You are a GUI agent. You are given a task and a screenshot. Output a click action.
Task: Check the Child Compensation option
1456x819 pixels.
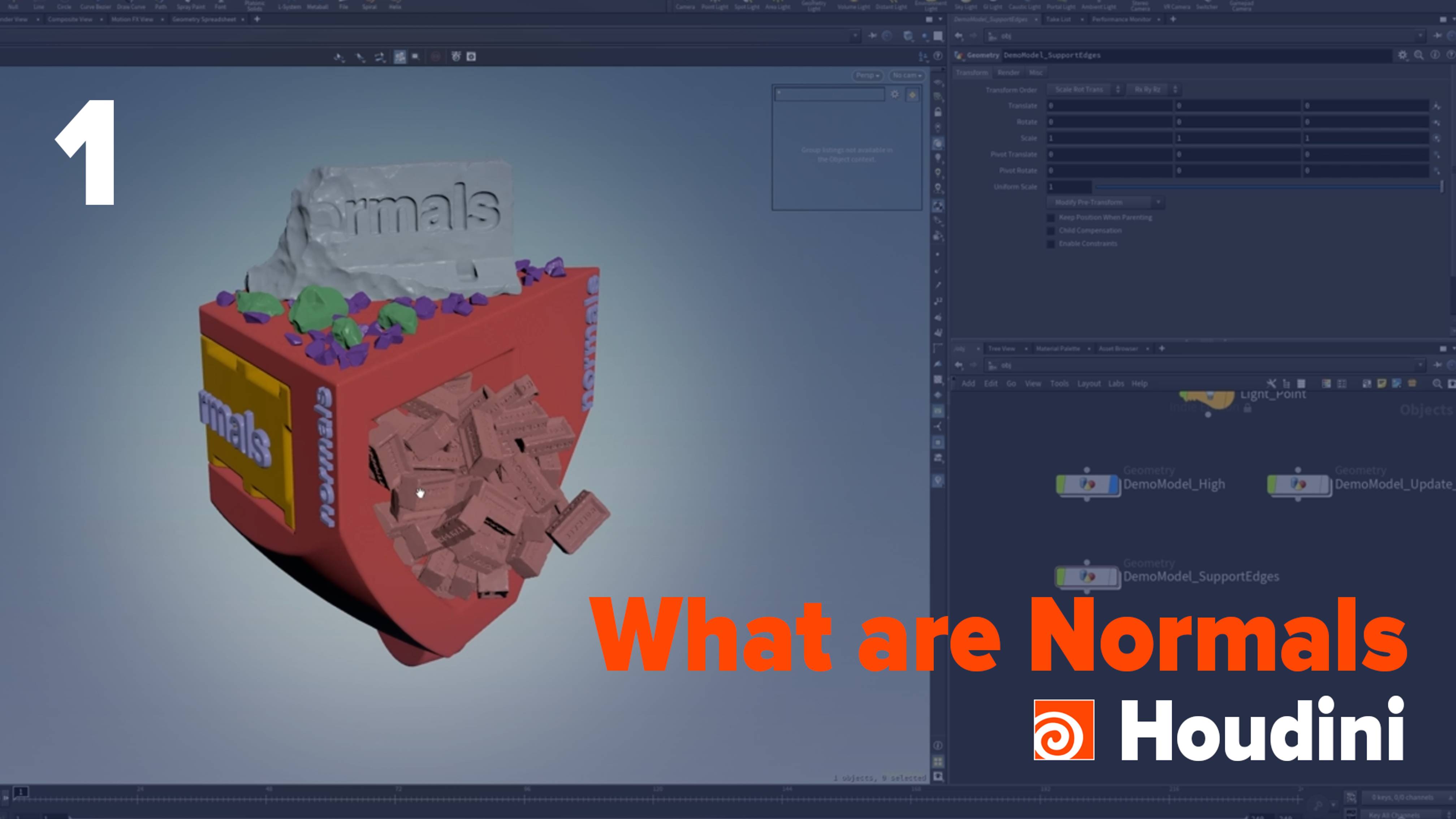(1051, 230)
